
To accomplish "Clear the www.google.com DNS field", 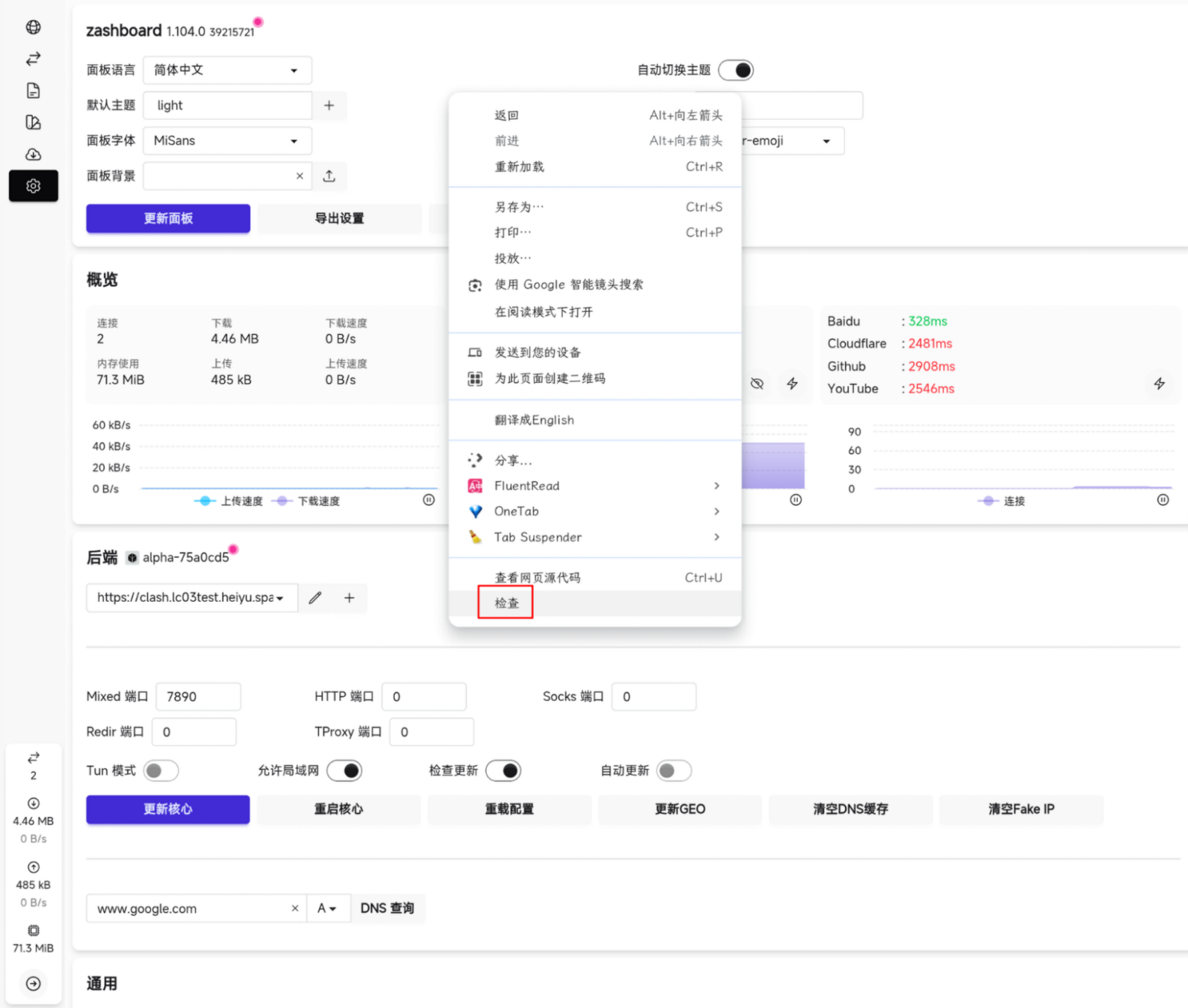I will pos(295,909).
